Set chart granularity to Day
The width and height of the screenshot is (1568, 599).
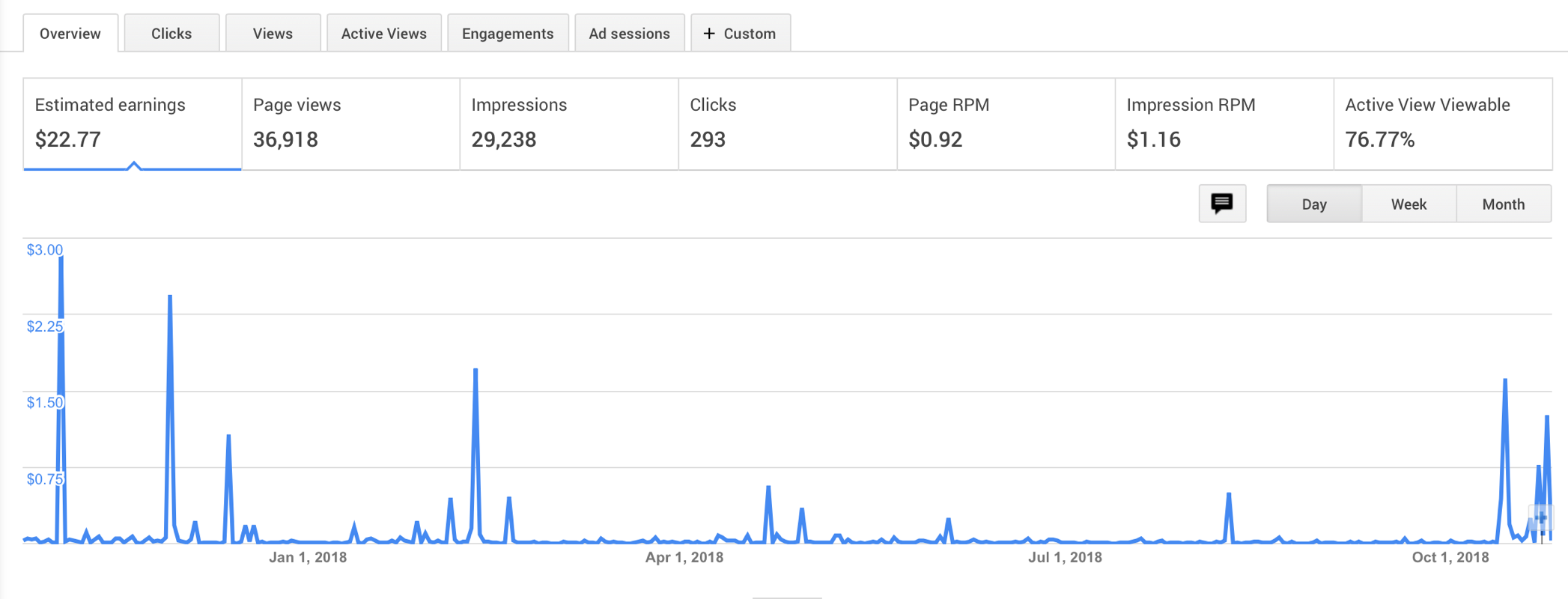pyautogui.click(x=1314, y=204)
